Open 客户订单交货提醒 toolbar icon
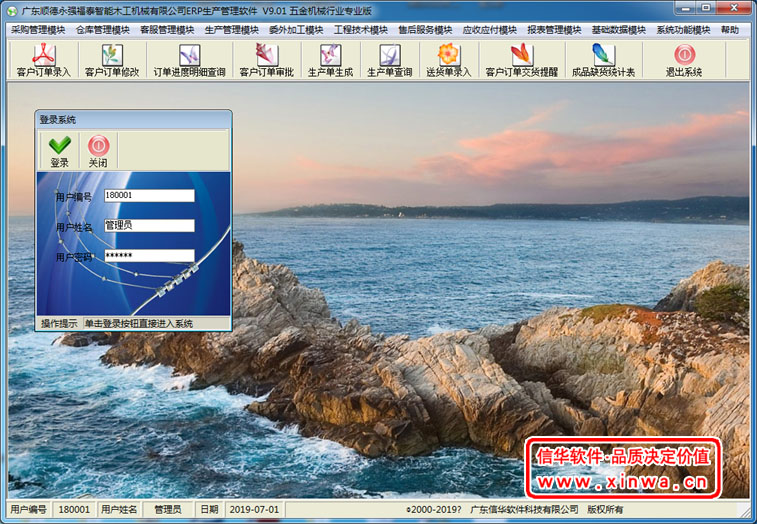 [521, 60]
